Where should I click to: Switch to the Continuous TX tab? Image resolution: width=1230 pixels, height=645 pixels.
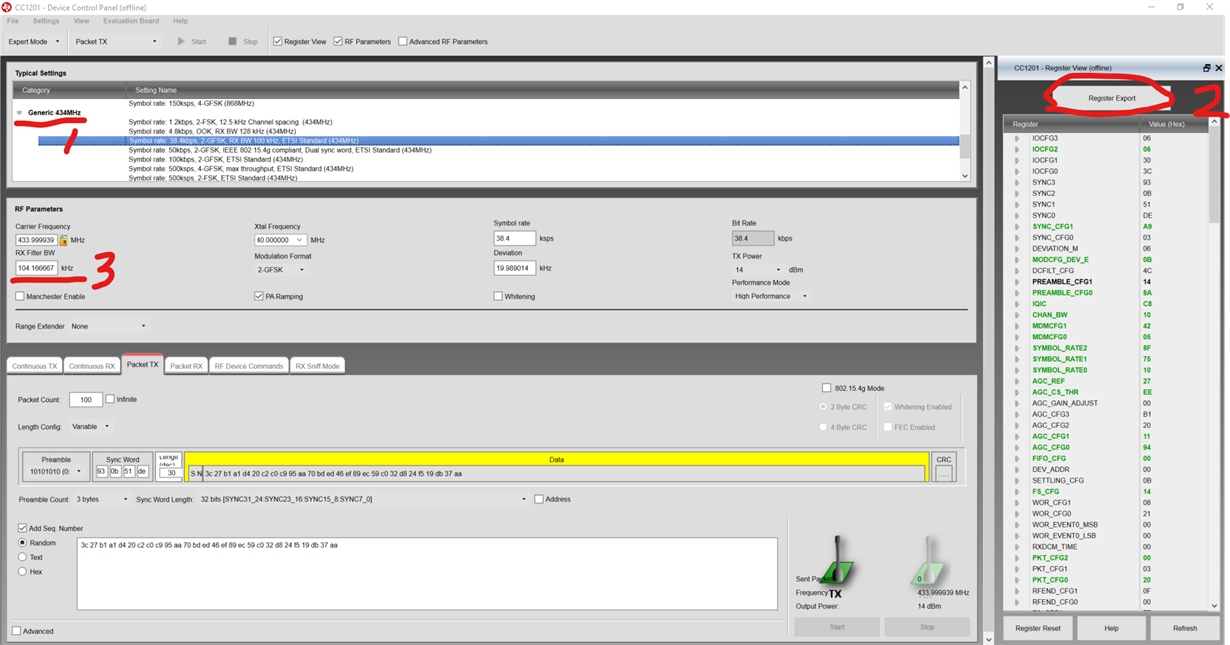[35, 366]
